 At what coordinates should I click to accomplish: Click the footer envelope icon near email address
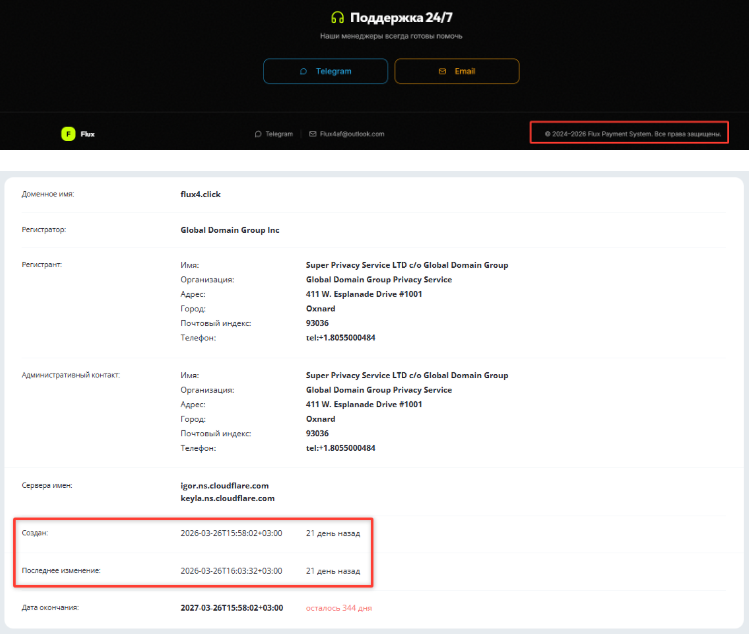point(313,134)
